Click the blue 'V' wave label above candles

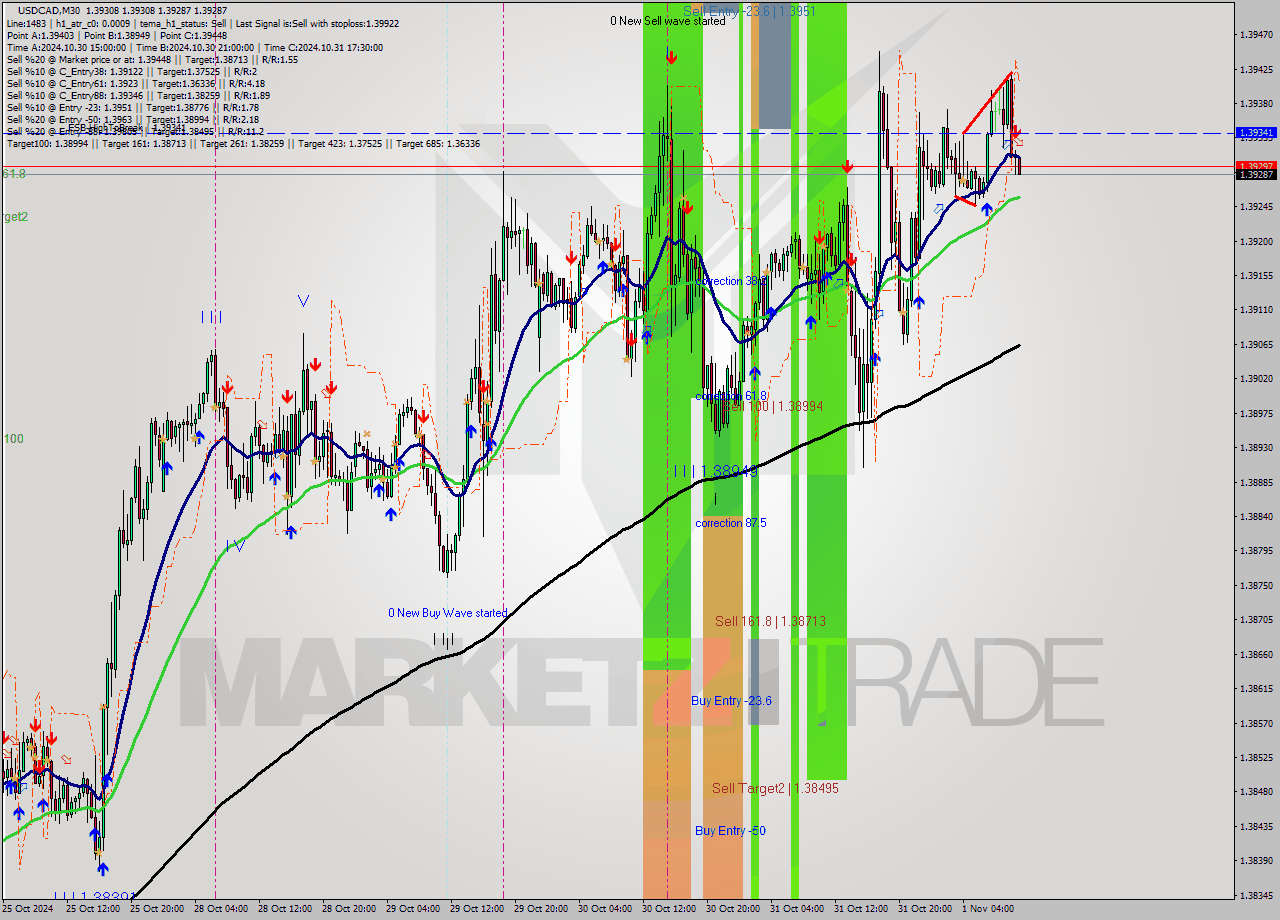[x=303, y=299]
